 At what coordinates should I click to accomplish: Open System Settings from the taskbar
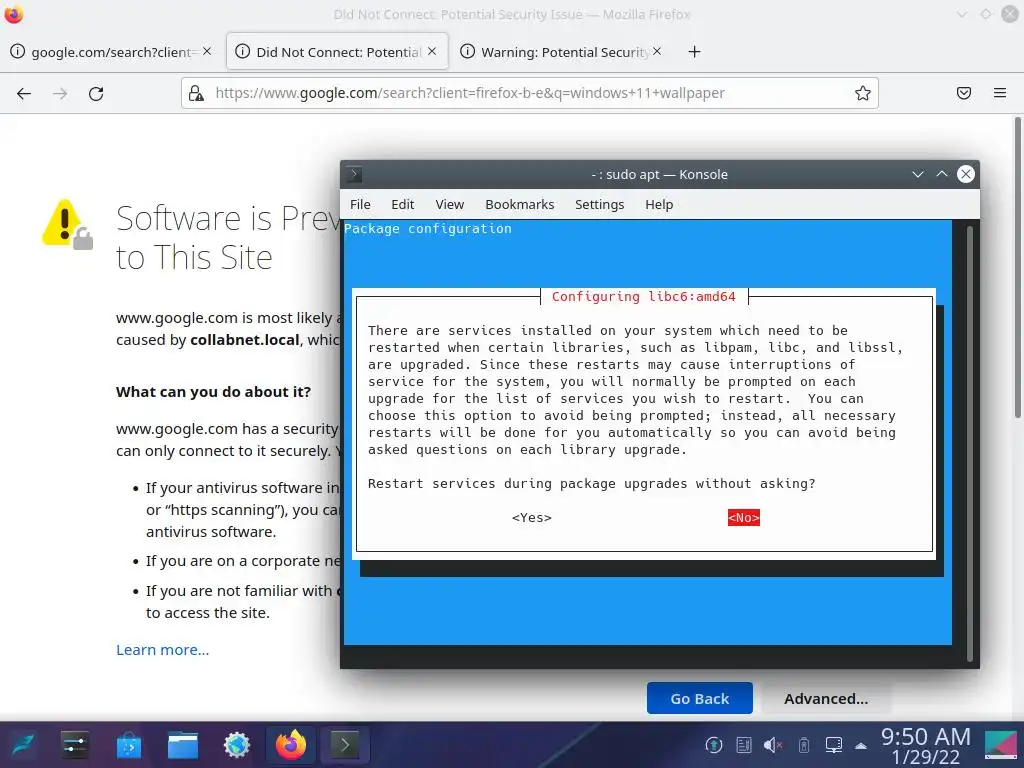[75, 744]
